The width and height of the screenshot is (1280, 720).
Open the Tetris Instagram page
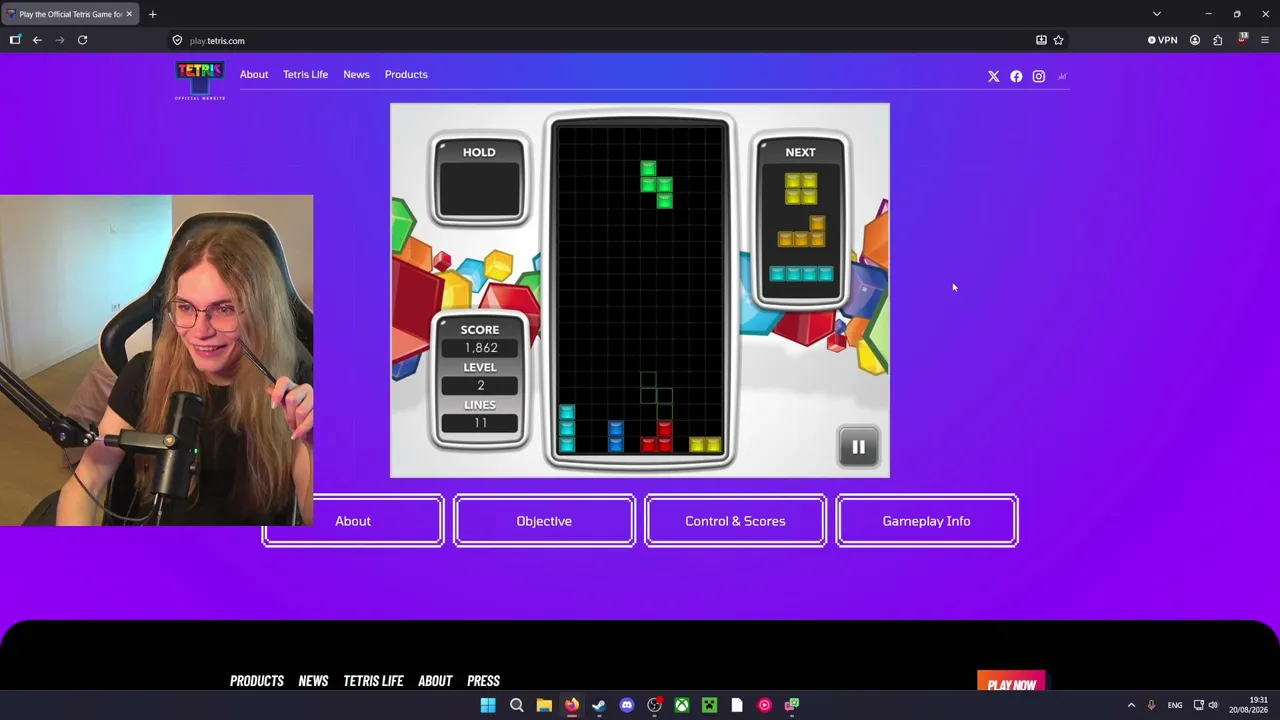(x=1039, y=76)
